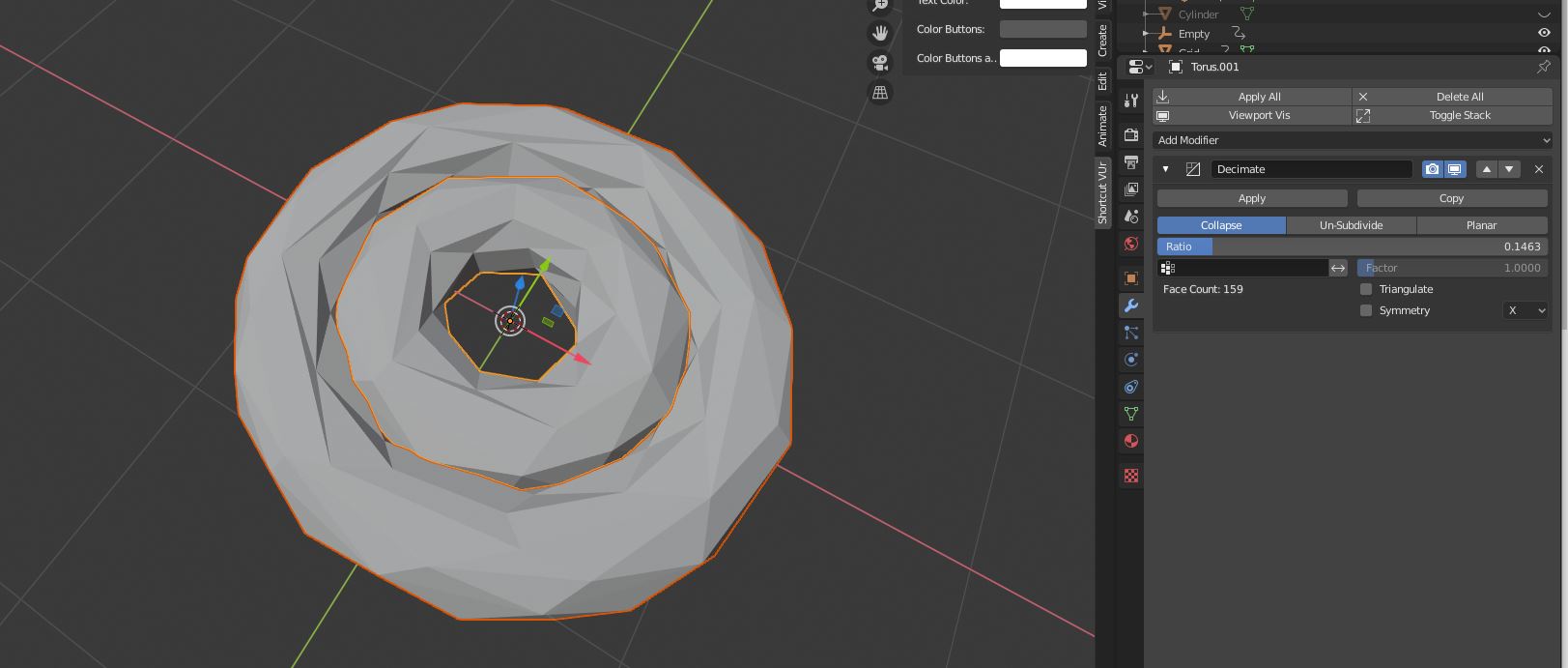Collapse the Decimate modifier panel
This screenshot has height=668, width=1568.
pyautogui.click(x=1165, y=169)
